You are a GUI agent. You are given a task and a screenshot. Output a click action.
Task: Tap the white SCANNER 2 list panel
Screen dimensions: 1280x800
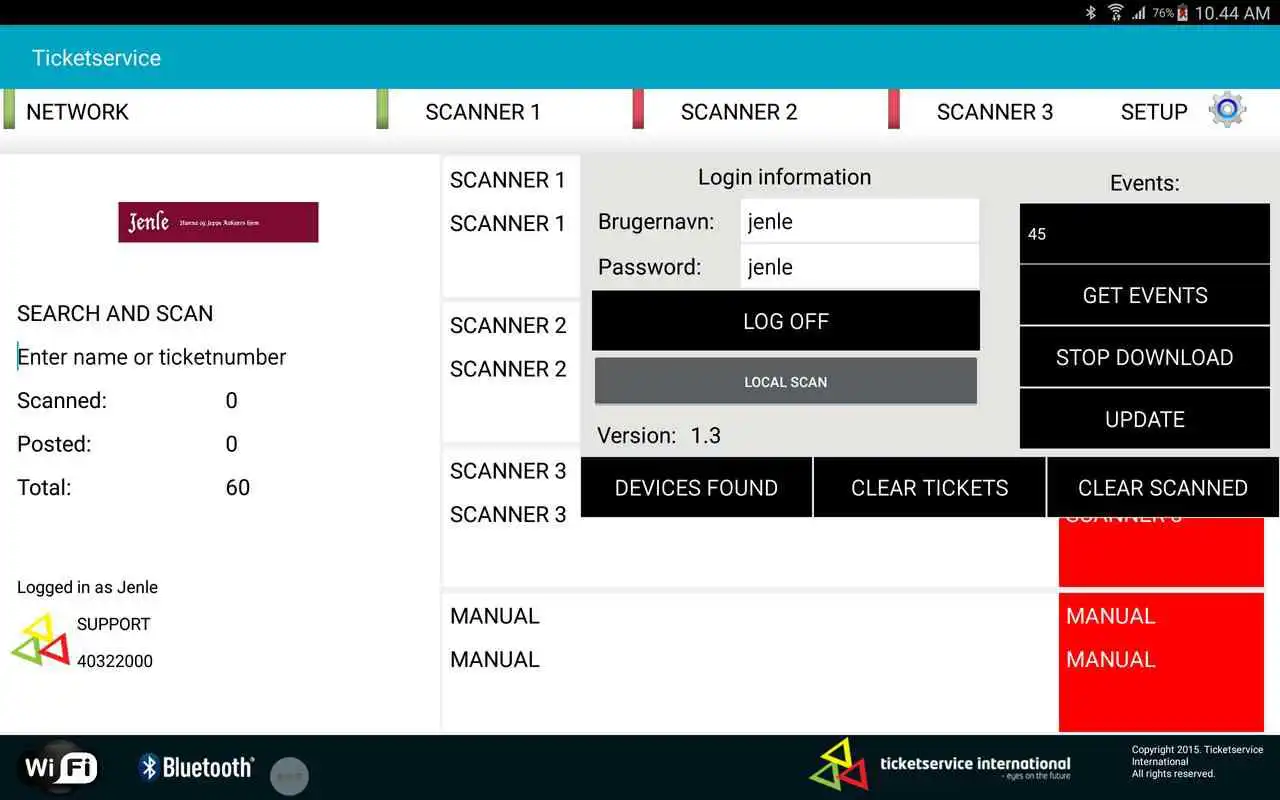click(511, 372)
